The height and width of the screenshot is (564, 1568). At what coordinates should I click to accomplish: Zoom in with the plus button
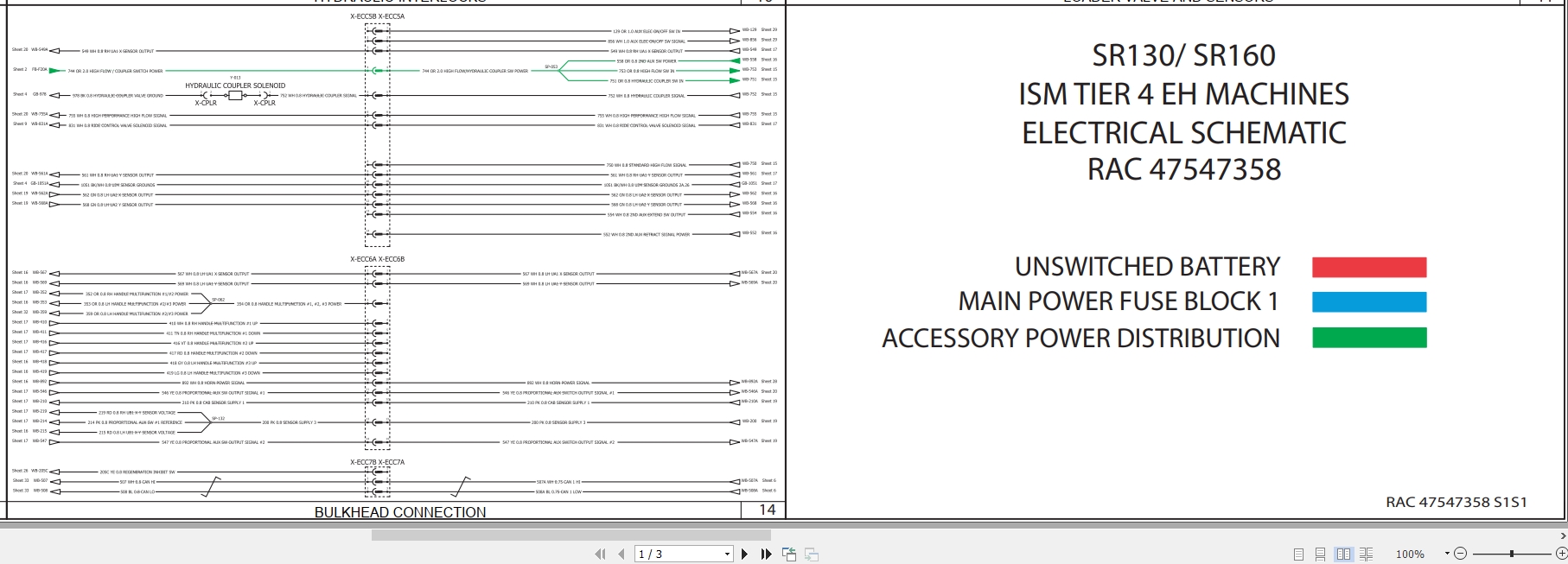point(1561,554)
